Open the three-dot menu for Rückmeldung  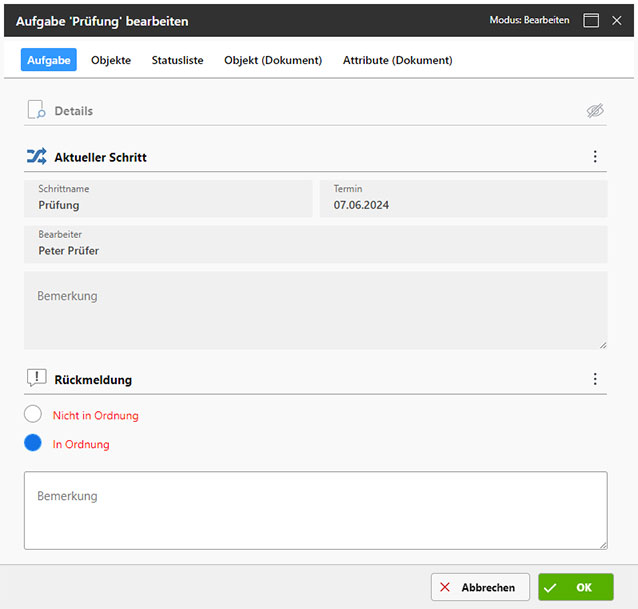(x=595, y=379)
